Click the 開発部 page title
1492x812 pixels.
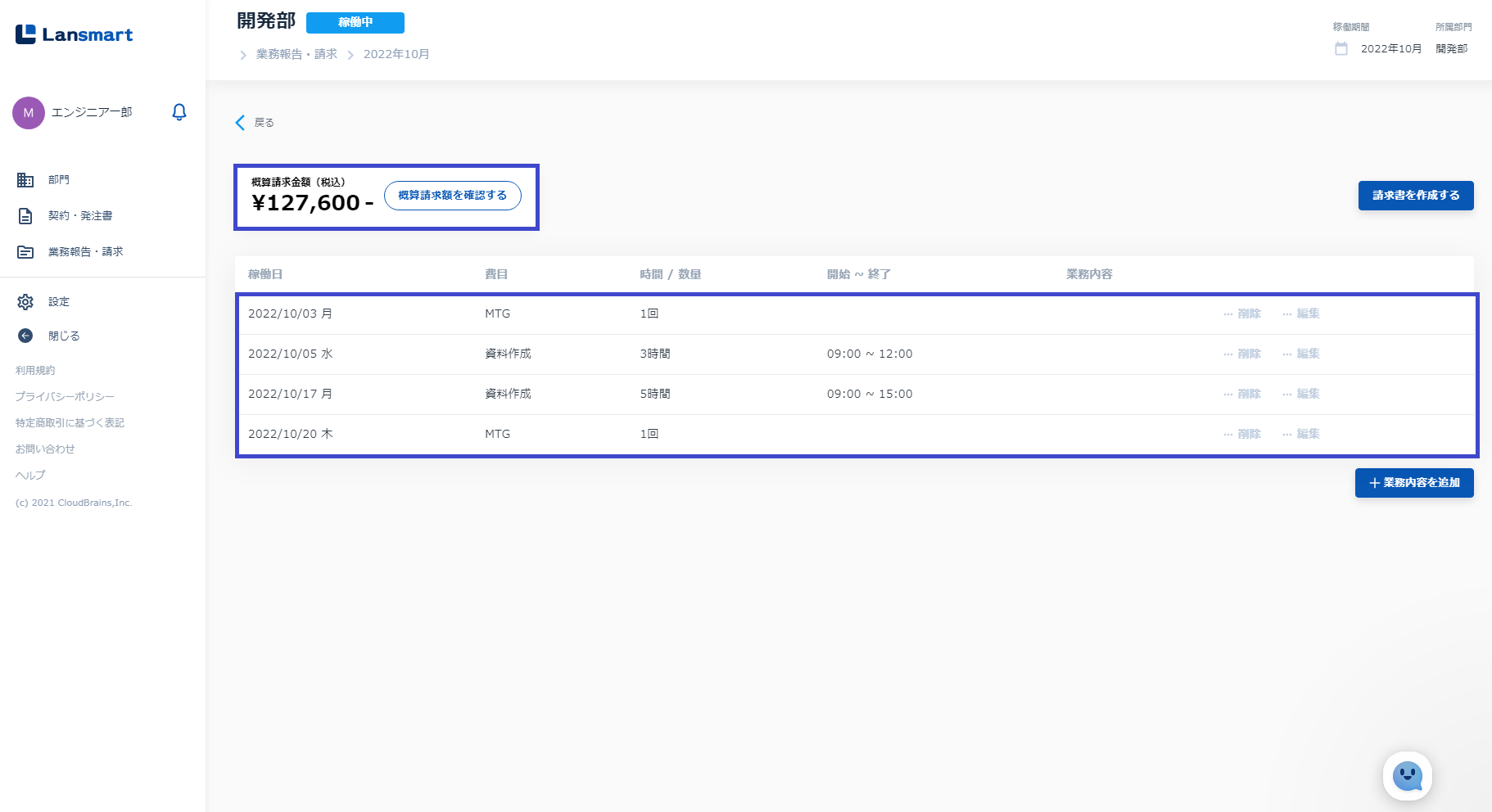pos(266,21)
